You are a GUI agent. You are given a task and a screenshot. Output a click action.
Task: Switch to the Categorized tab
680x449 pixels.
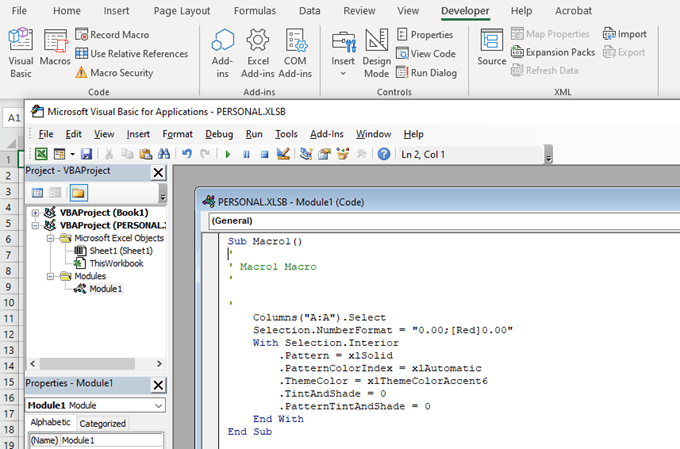tap(102, 423)
